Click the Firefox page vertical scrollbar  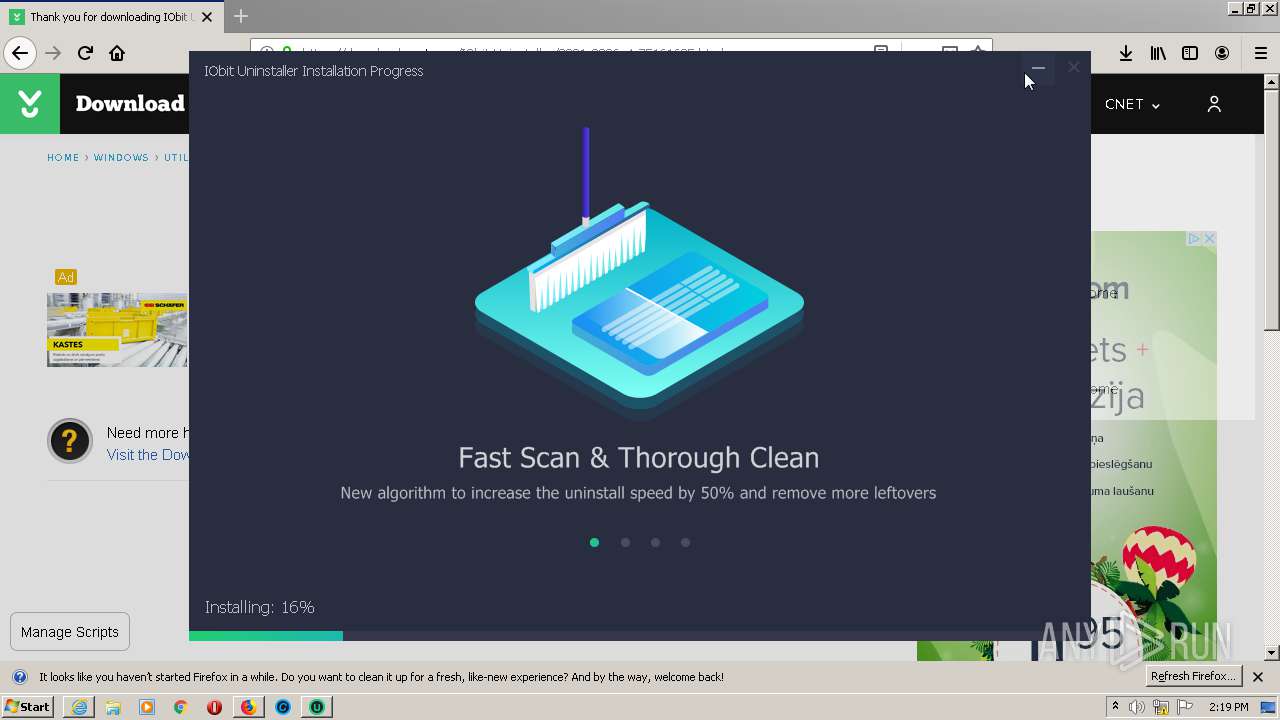coord(1272,365)
